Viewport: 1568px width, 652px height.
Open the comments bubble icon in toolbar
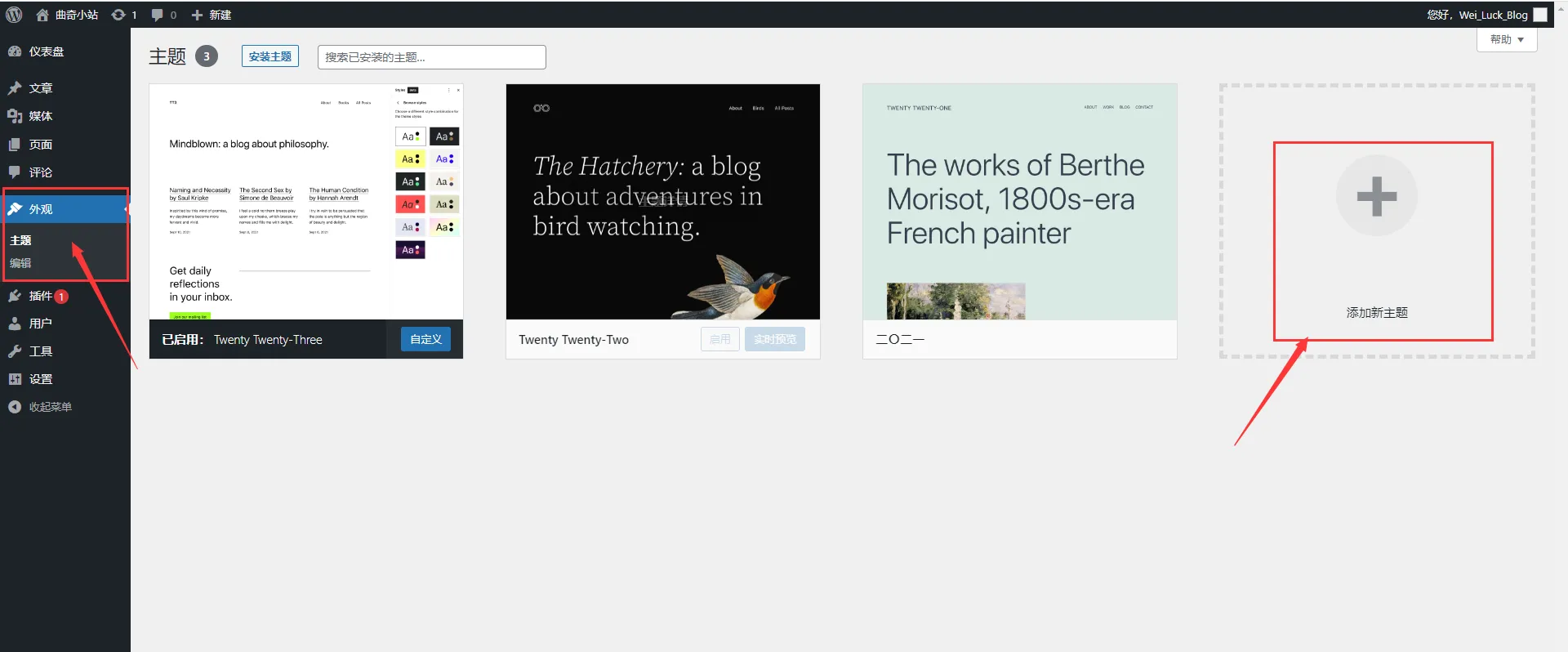(158, 15)
